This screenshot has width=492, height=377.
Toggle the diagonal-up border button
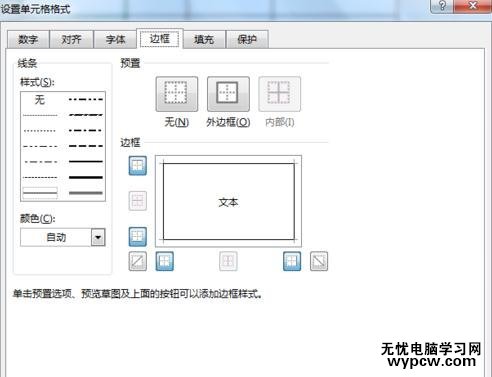pos(137,261)
